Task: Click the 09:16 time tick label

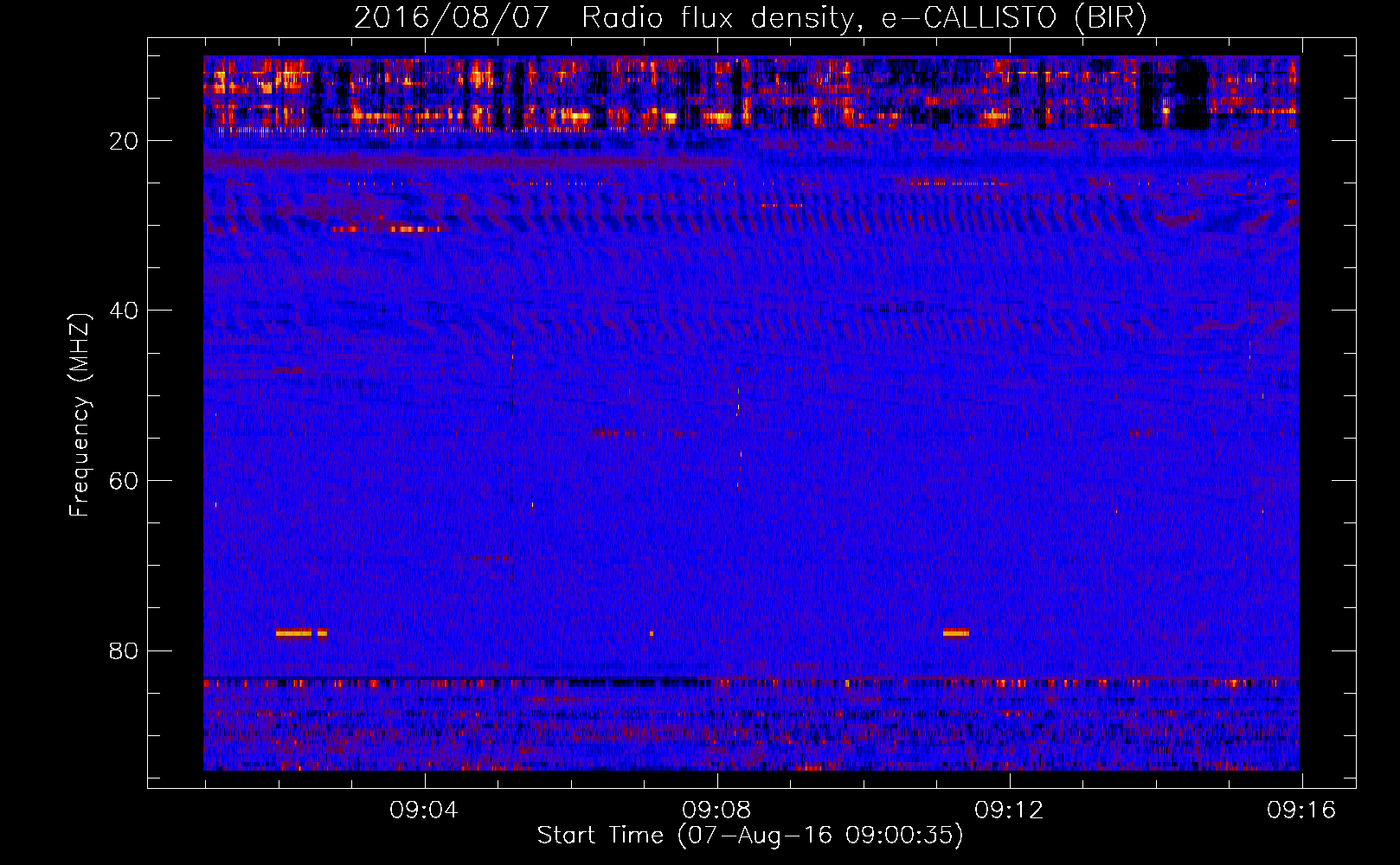Action: click(1301, 811)
